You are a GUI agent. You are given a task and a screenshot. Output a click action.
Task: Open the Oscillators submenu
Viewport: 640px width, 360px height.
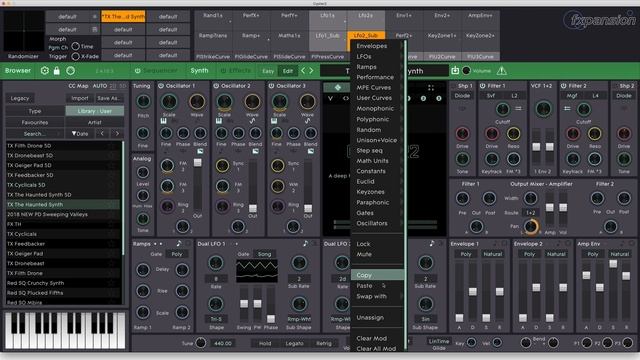click(x=378, y=223)
